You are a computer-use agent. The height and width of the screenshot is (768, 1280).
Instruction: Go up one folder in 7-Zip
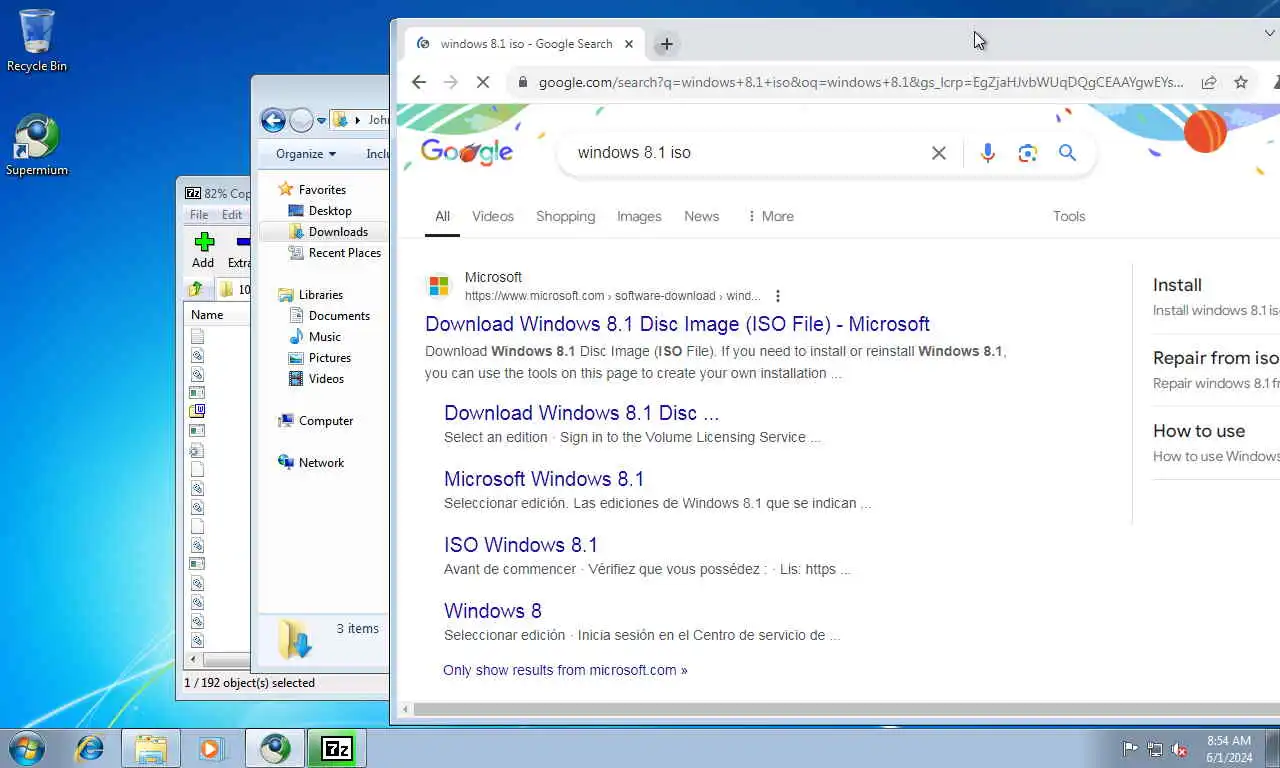click(196, 289)
